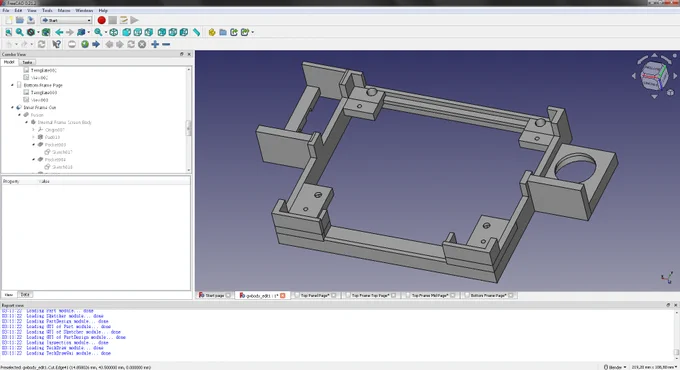Screen dimensions: 680x370
Task: Click the navigation cube in 3D view
Action: click(654, 76)
